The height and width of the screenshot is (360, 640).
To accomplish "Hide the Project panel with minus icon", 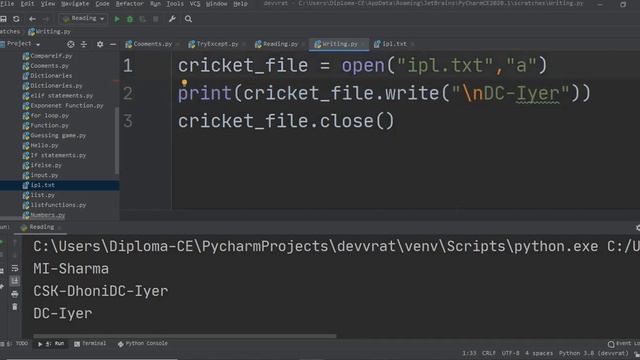I will click(x=113, y=44).
